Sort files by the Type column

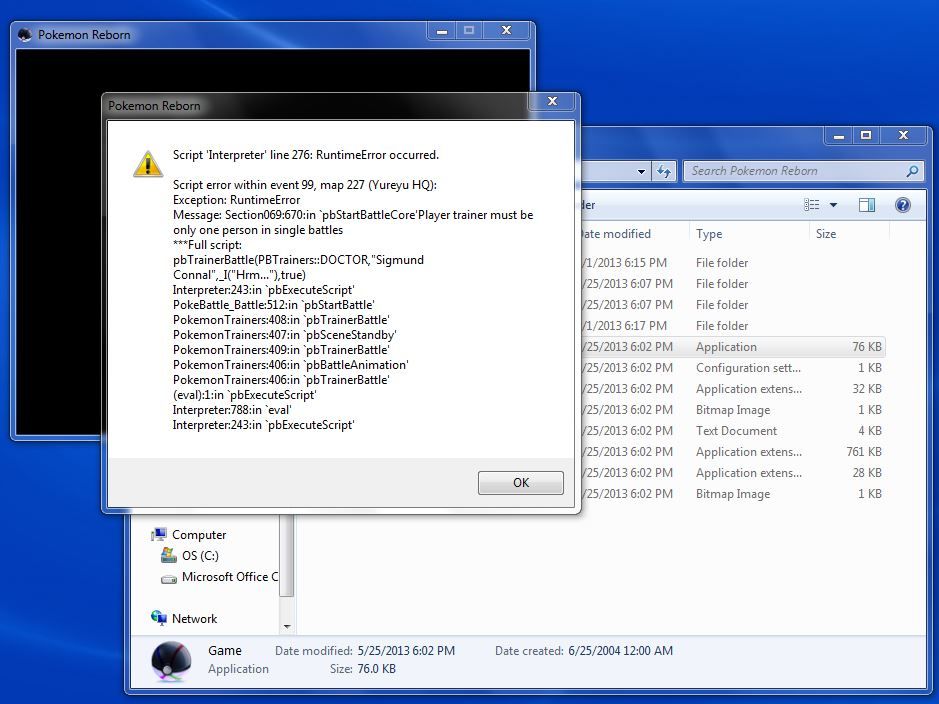tap(709, 234)
